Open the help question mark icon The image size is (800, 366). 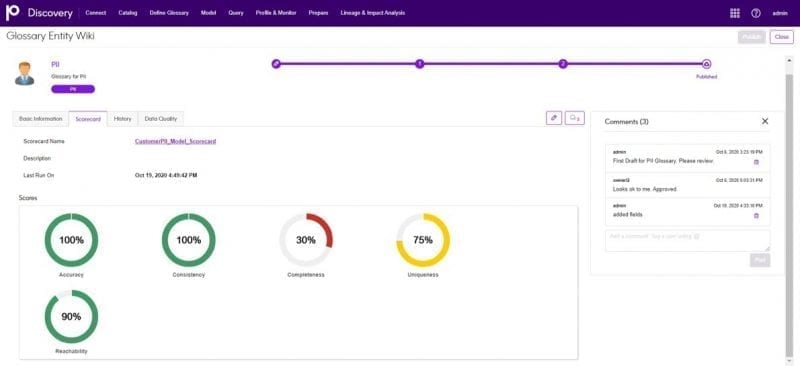pos(756,13)
